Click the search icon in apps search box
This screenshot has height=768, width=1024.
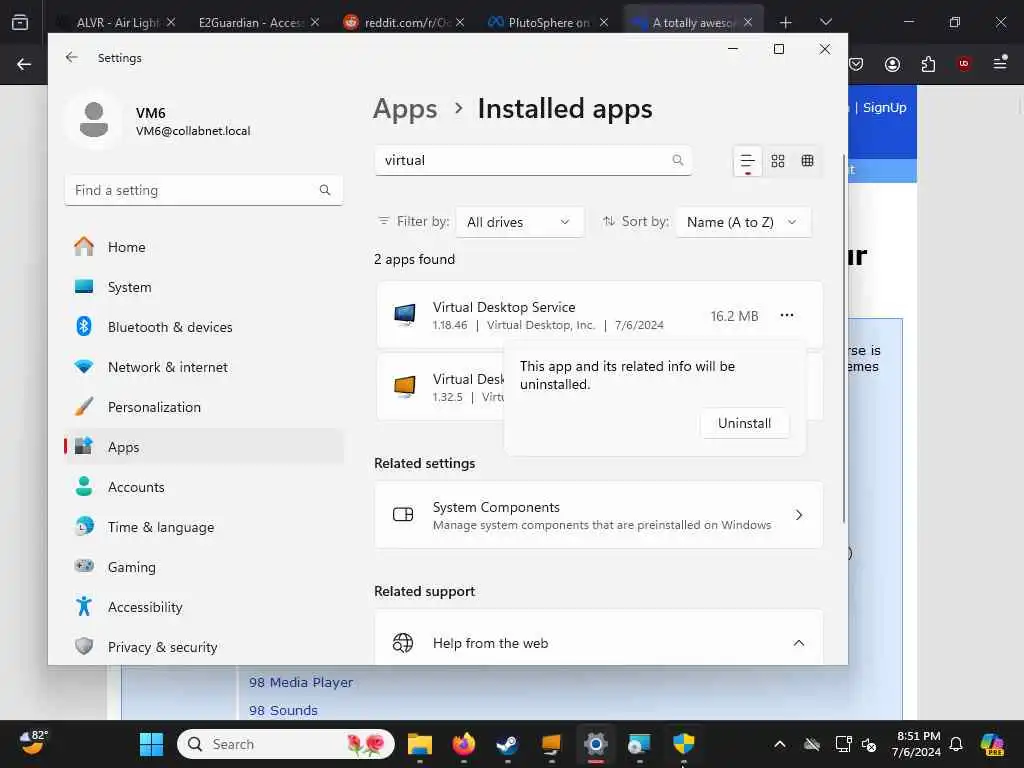(678, 160)
